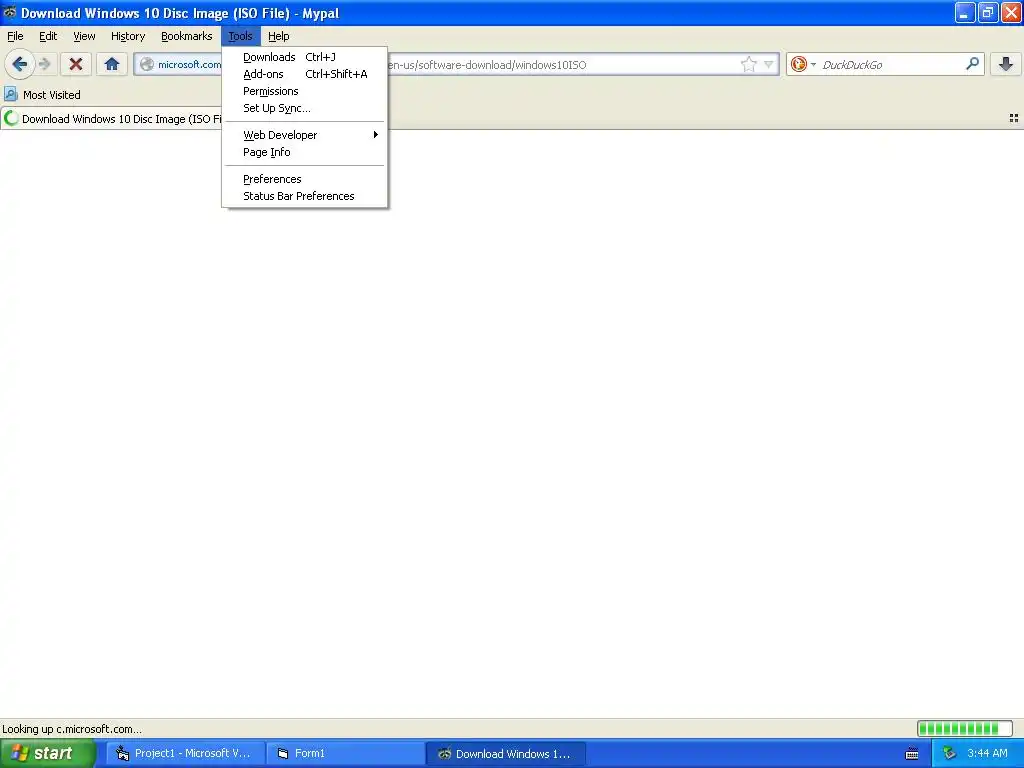Open the downloads arrow toolbar button
The height and width of the screenshot is (768, 1024).
(x=1006, y=64)
